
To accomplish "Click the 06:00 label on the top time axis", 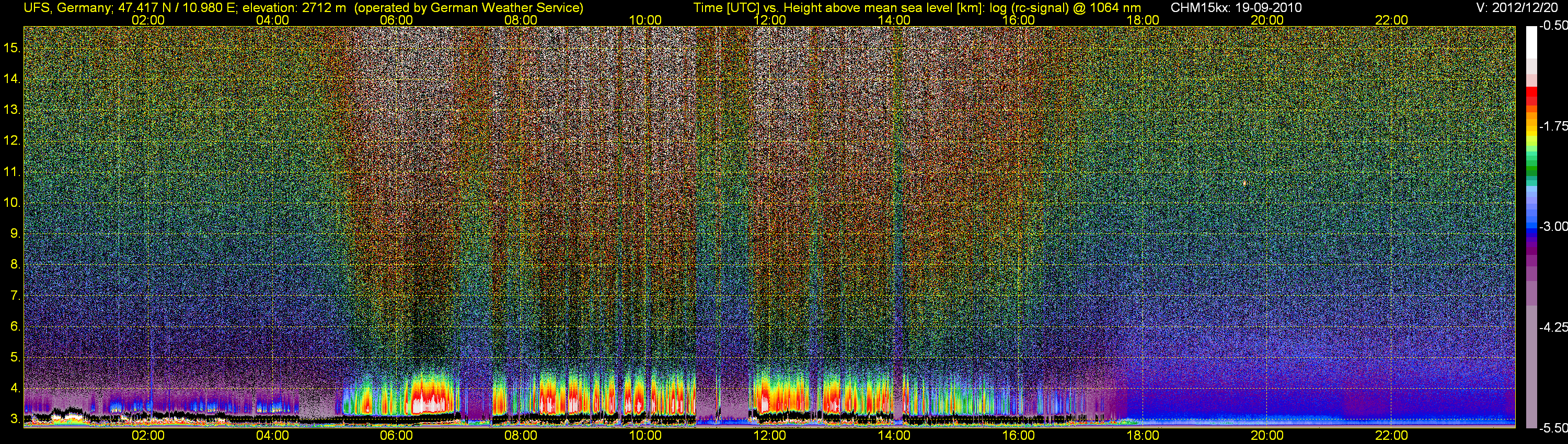I will coord(396,20).
